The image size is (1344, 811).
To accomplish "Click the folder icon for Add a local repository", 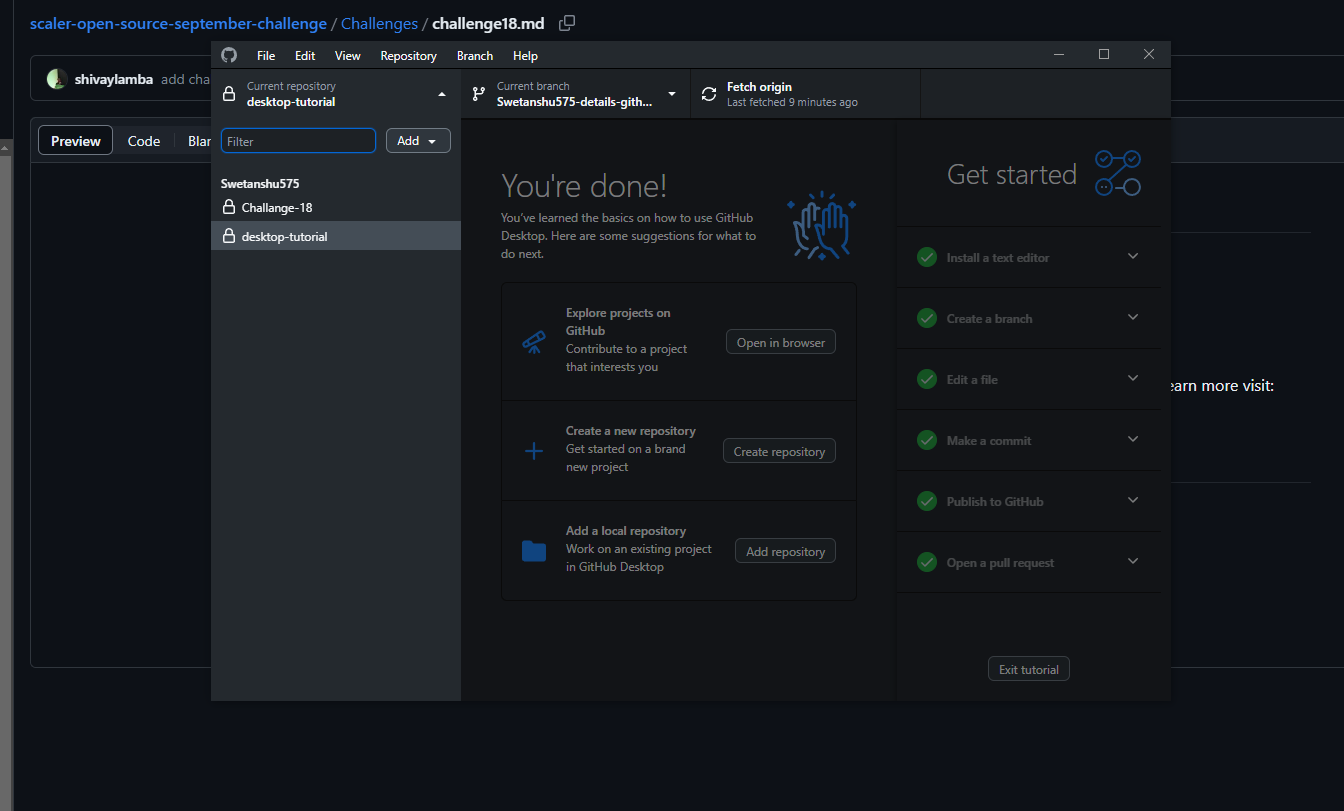I will pos(533,549).
